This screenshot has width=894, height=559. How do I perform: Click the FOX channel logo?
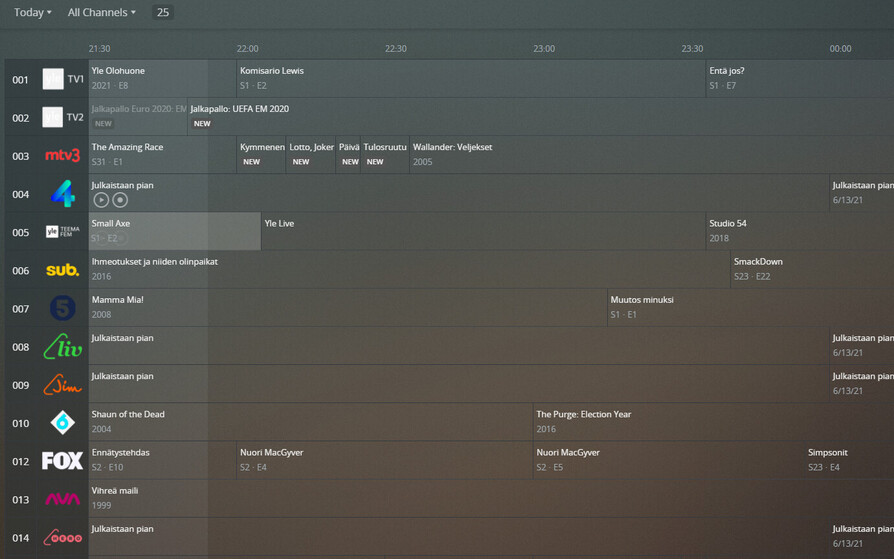coord(63,461)
